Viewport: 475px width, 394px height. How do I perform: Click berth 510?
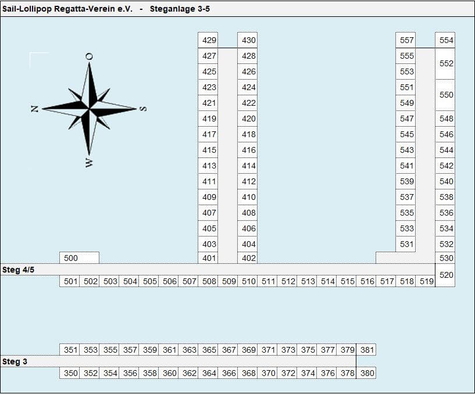[248, 281]
